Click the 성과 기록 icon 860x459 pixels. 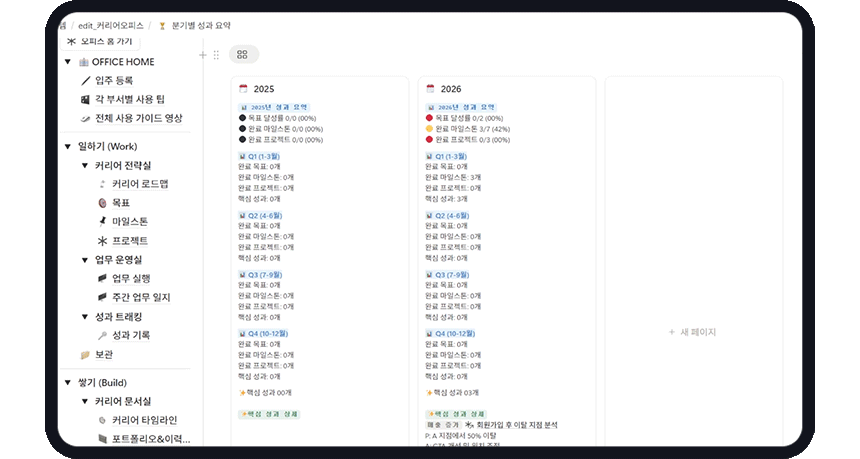click(x=102, y=335)
